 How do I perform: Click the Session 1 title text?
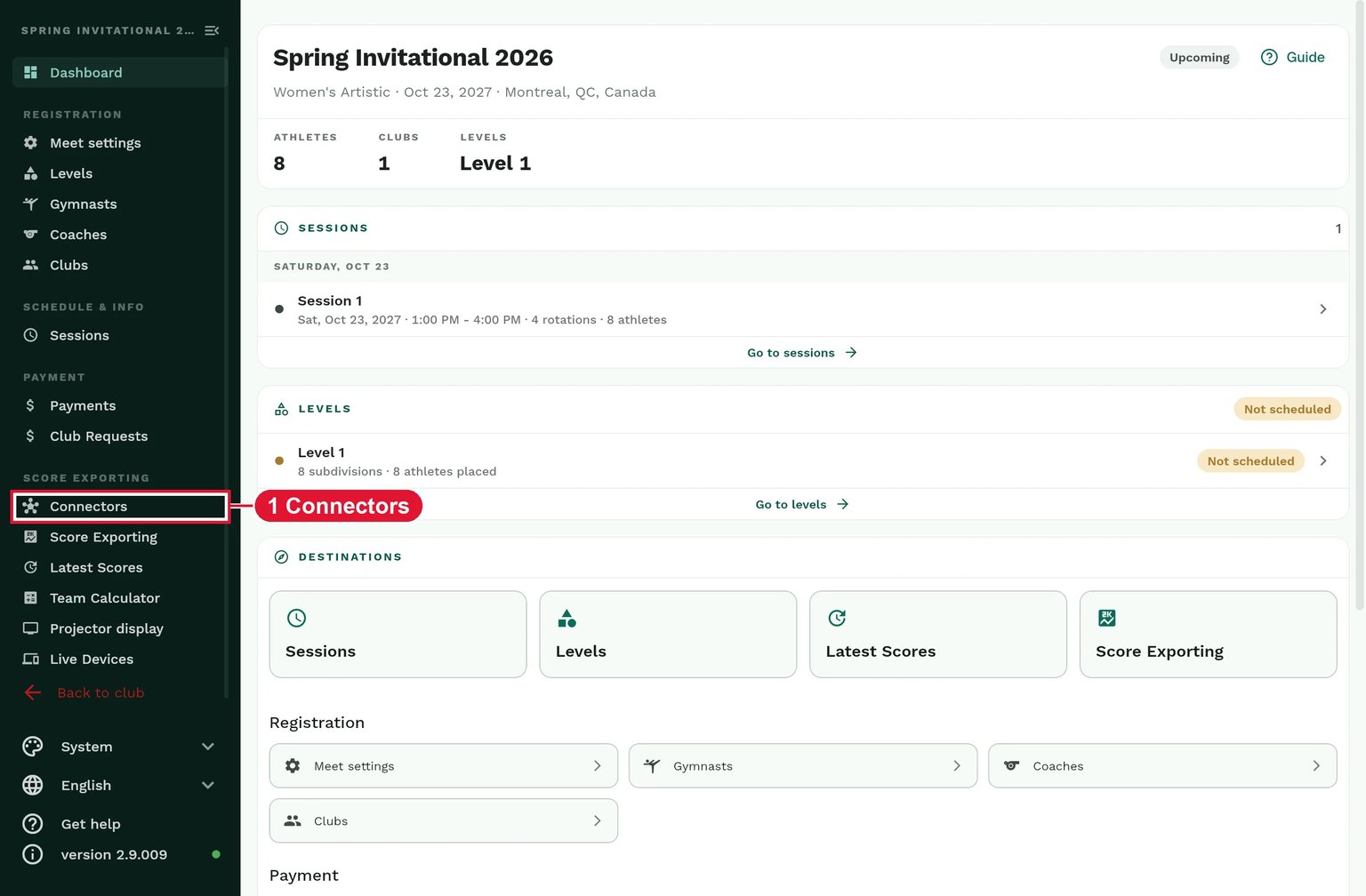pyautogui.click(x=330, y=301)
